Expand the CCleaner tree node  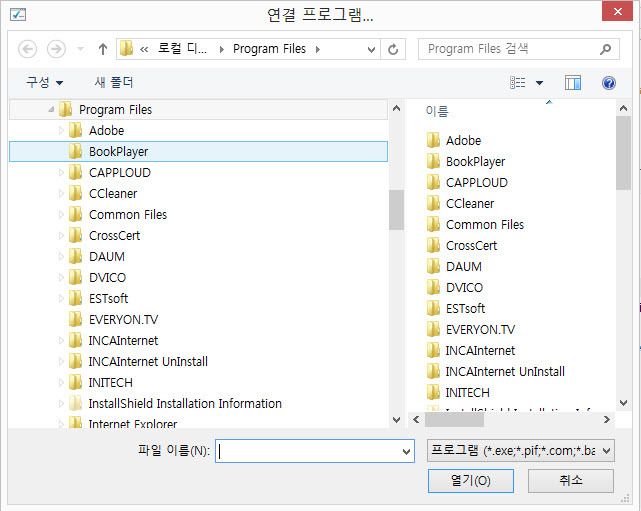(61, 193)
